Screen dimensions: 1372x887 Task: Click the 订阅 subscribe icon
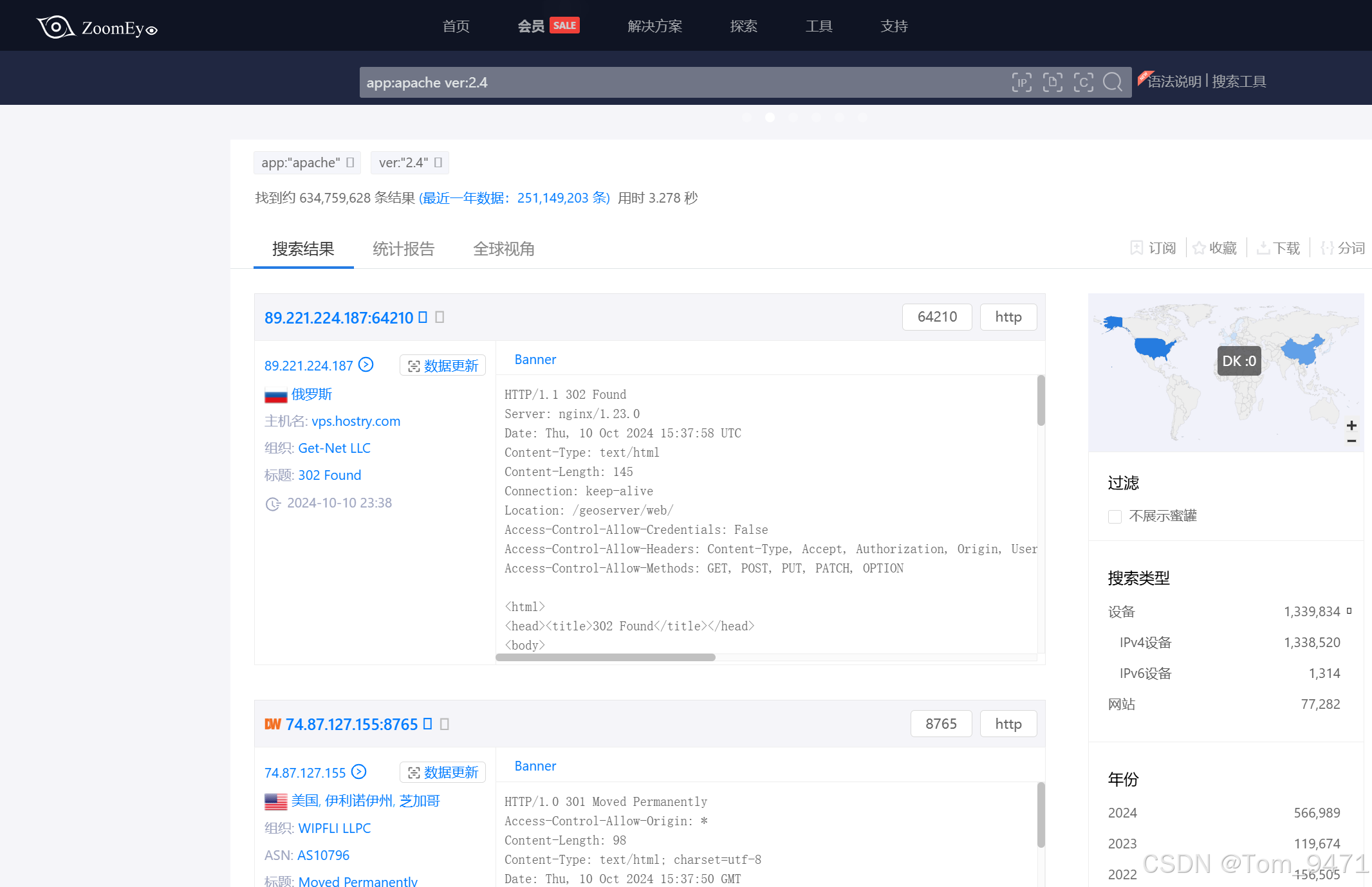(x=1136, y=248)
